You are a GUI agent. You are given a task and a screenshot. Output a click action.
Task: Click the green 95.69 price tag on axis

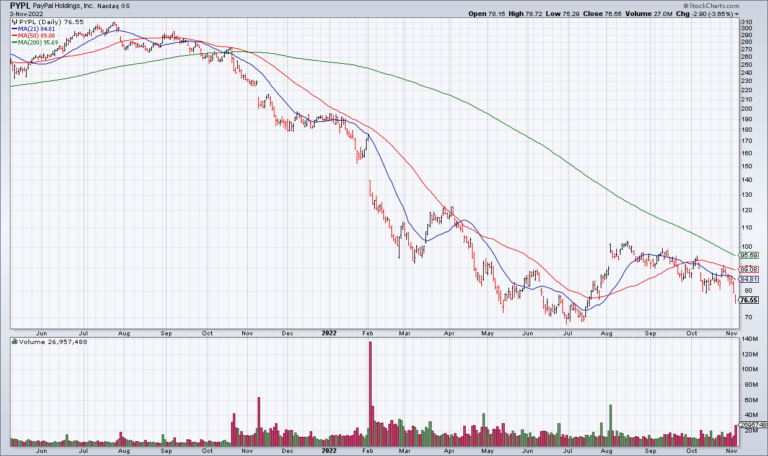click(748, 255)
